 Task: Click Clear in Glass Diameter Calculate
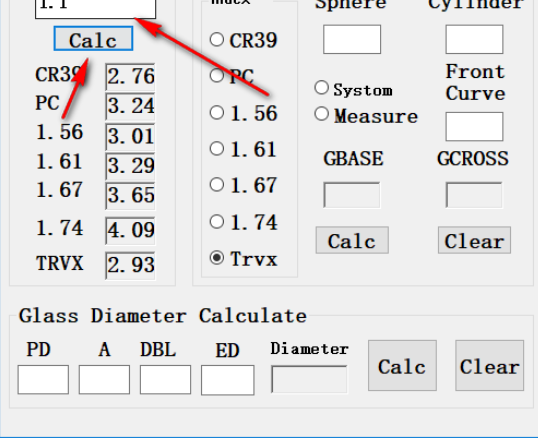click(490, 366)
